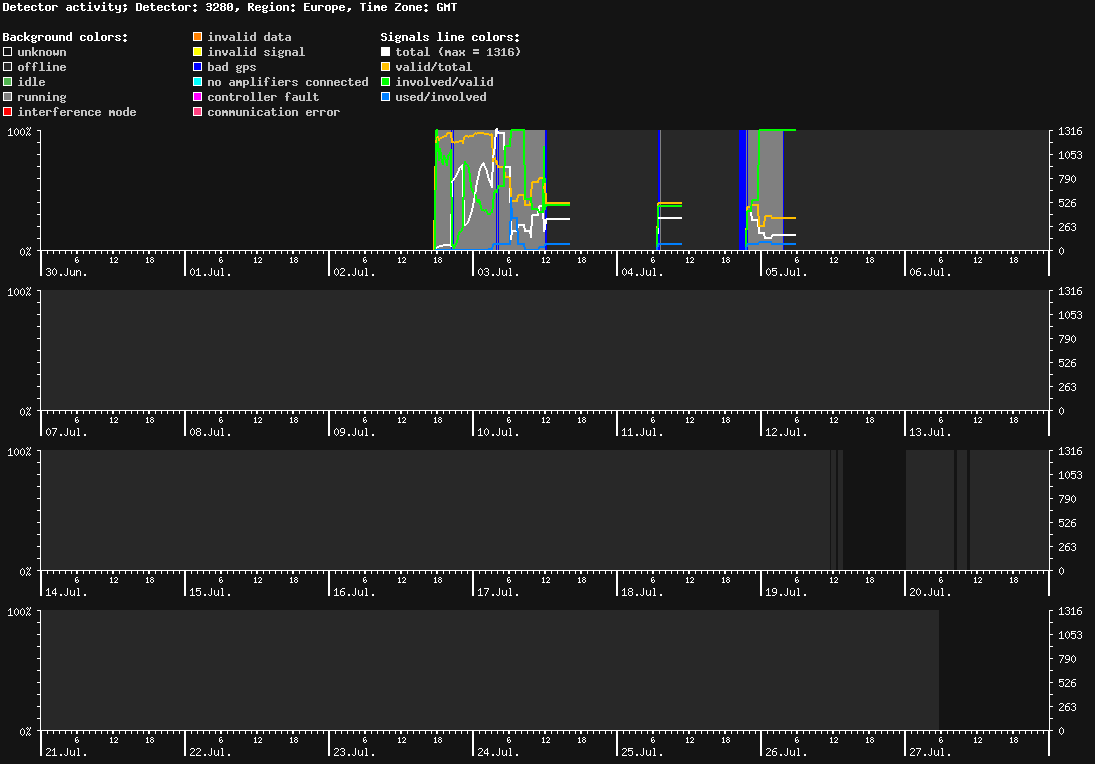Click the 'offline' background color swatch

pos(8,67)
